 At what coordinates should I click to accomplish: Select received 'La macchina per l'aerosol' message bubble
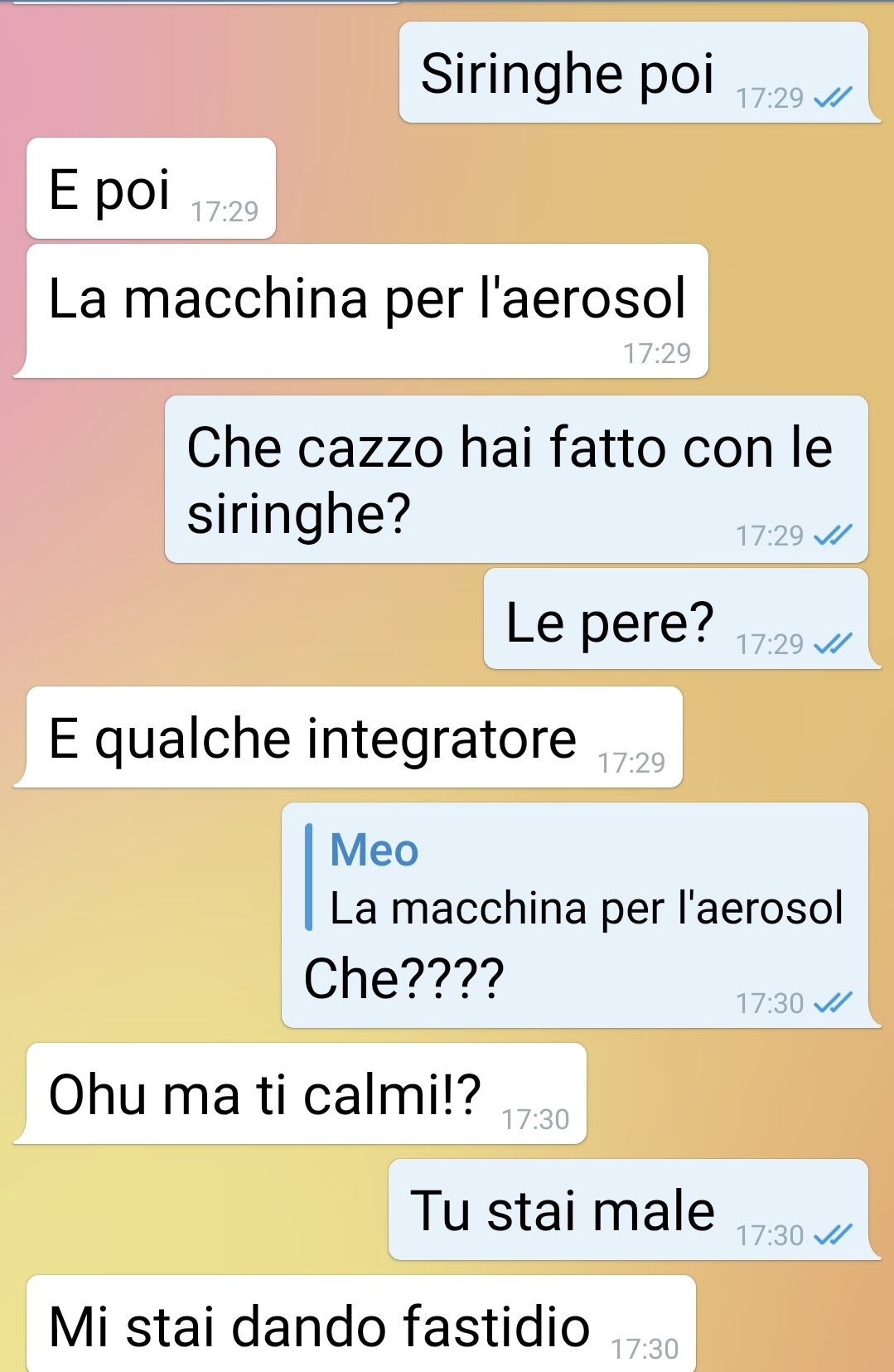coord(361,311)
